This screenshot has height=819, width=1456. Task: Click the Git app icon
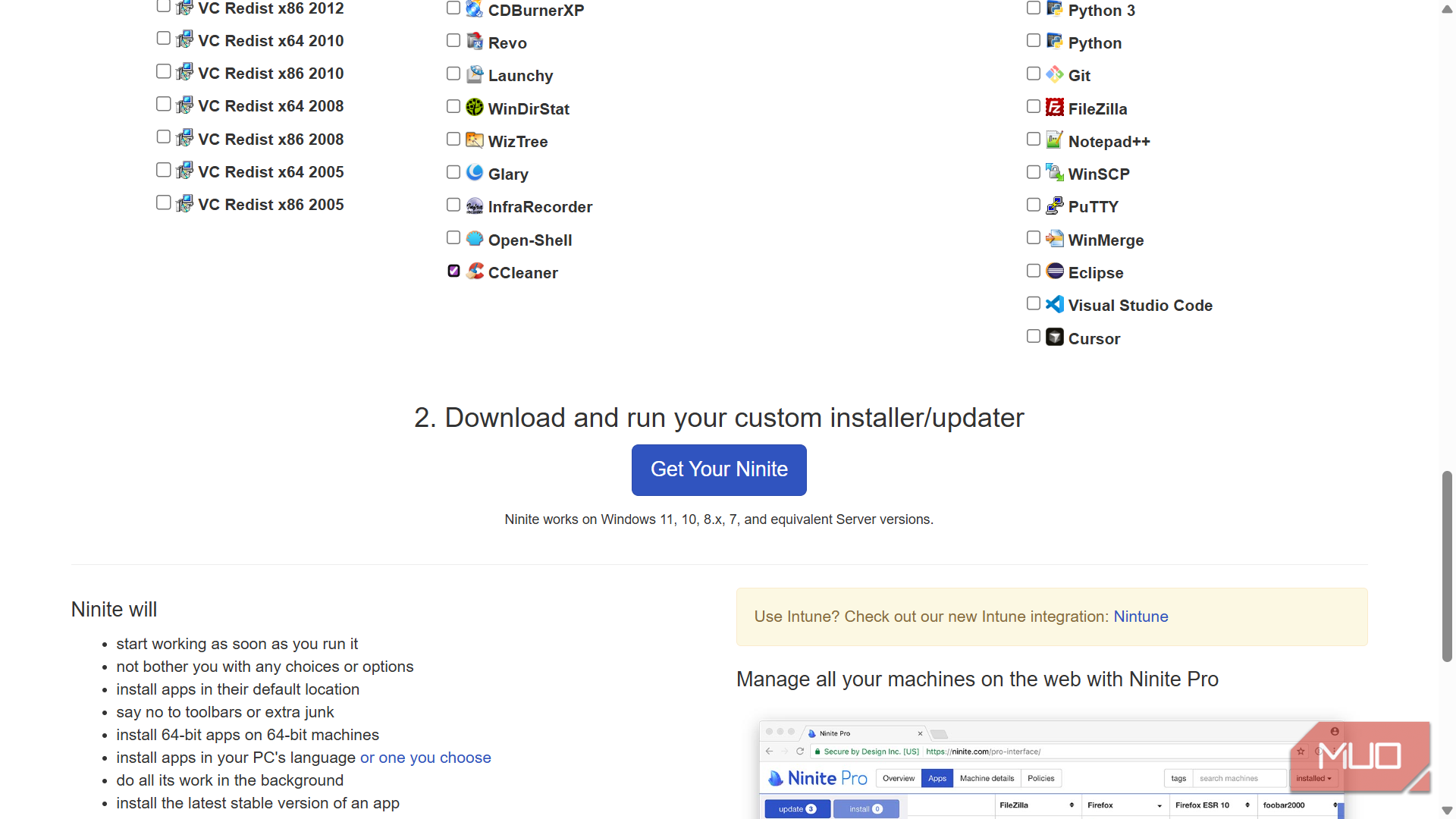pos(1055,74)
